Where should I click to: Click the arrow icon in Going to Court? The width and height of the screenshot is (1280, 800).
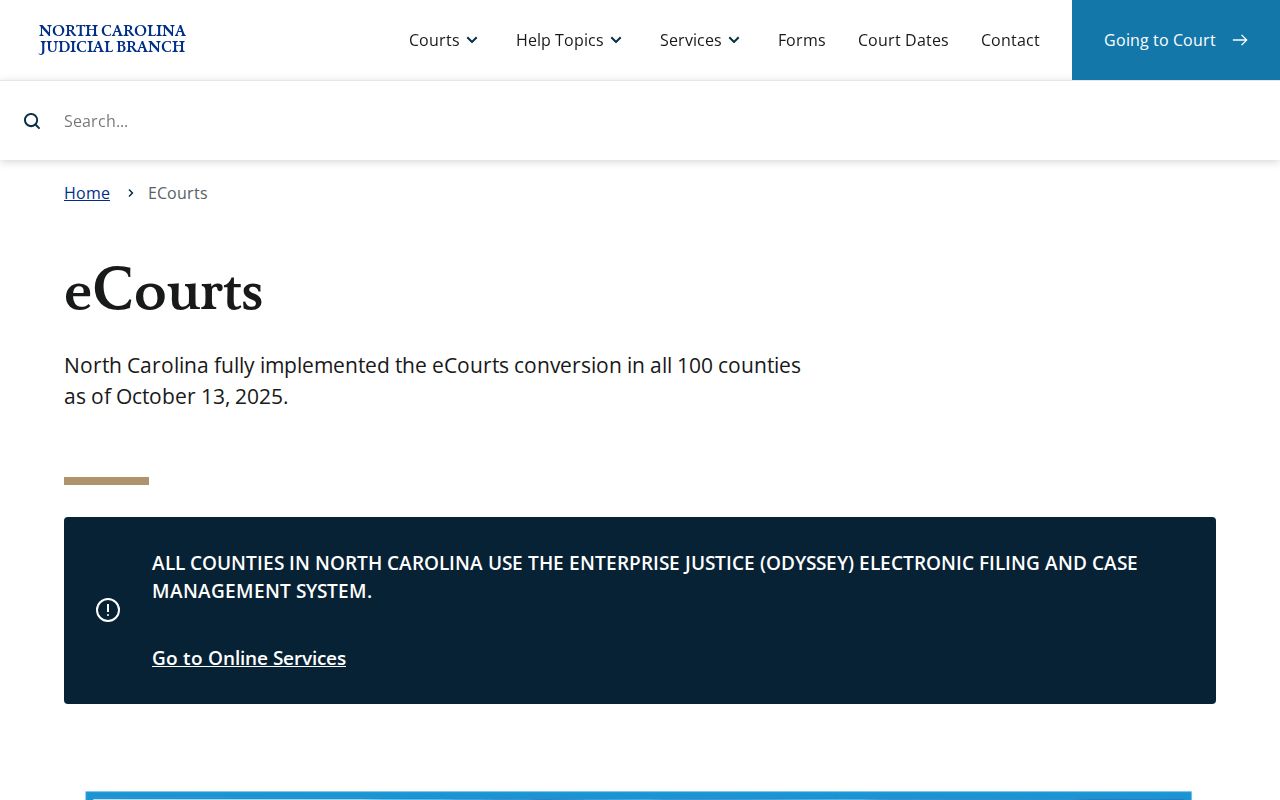pos(1240,40)
